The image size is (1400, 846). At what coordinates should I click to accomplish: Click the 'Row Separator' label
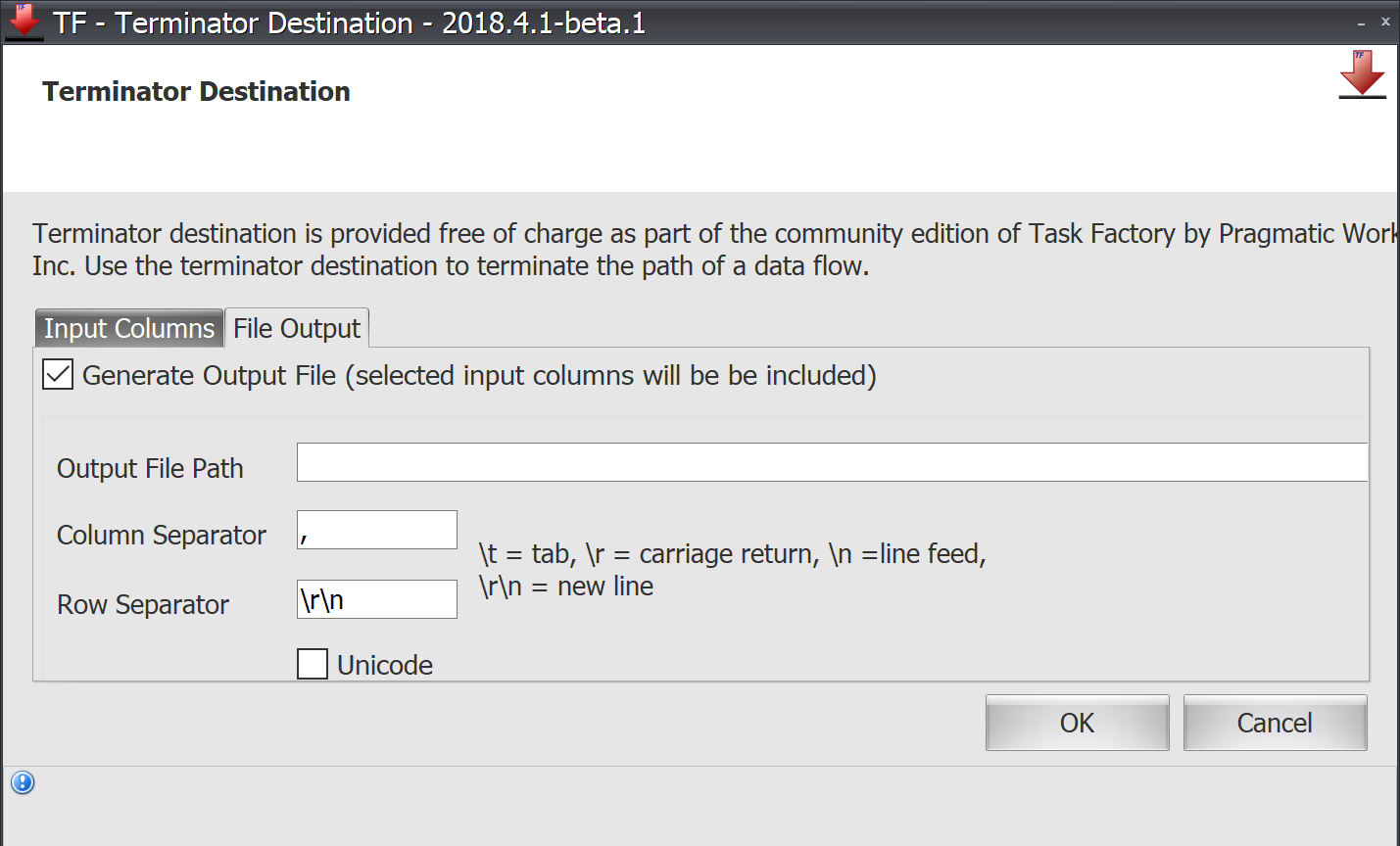tap(143, 605)
